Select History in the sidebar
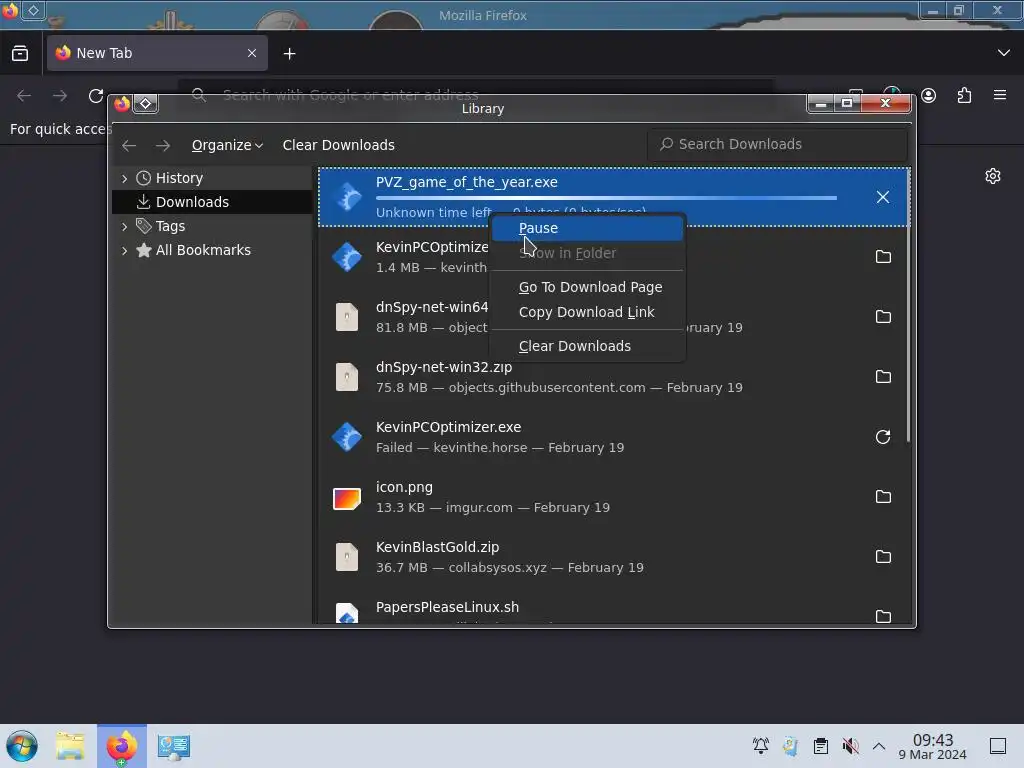The image size is (1024, 768). (x=212, y=178)
